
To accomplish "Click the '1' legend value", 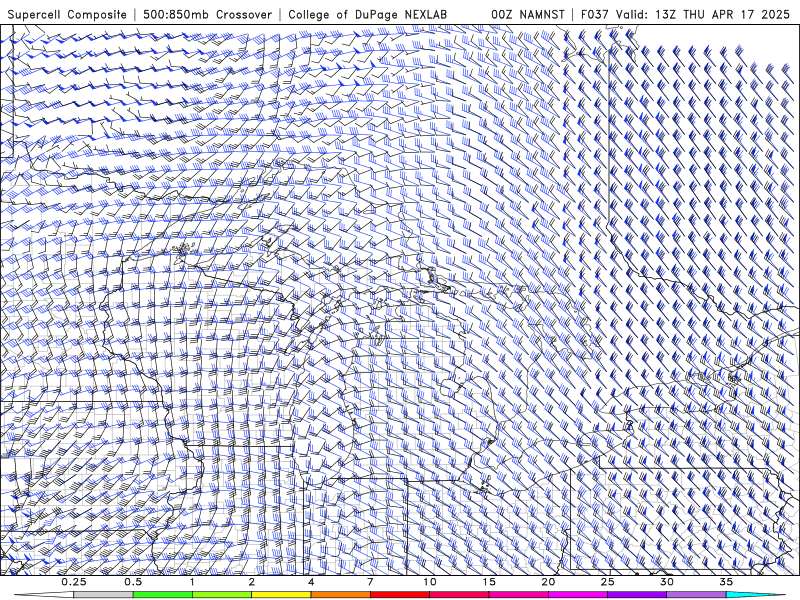I will pos(192,582).
